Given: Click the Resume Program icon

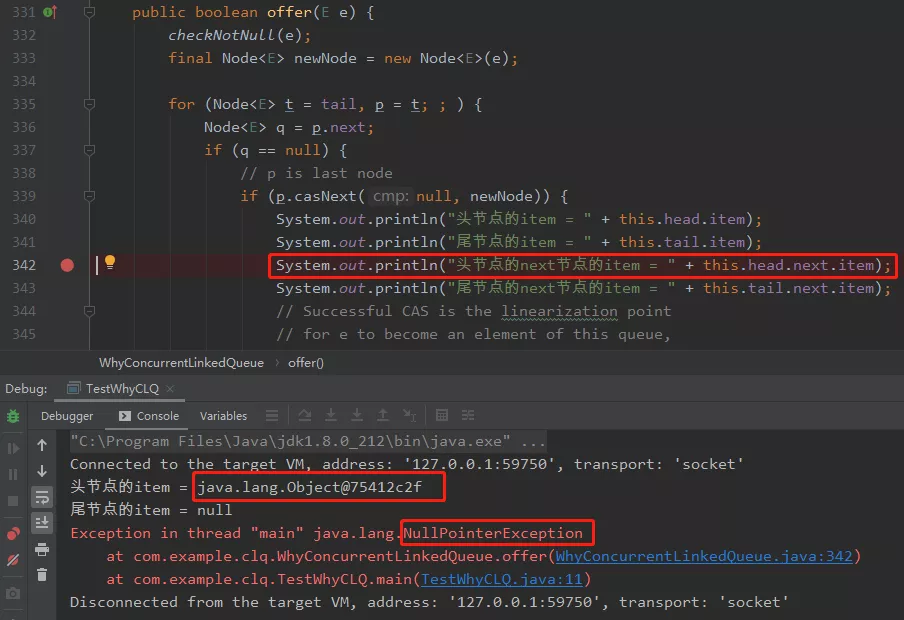Looking at the screenshot, I should coord(13,449).
